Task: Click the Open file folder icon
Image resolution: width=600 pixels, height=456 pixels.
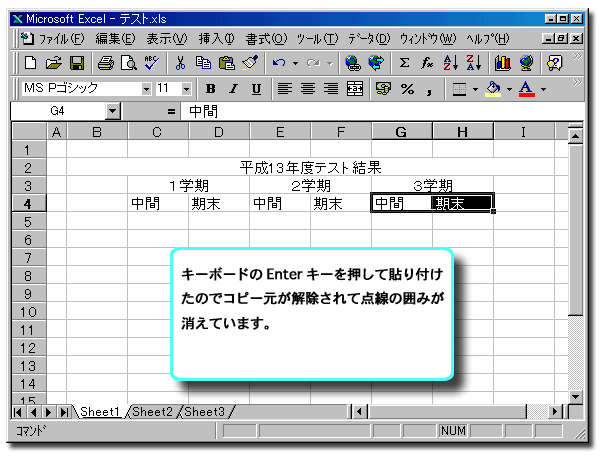Action: click(54, 63)
